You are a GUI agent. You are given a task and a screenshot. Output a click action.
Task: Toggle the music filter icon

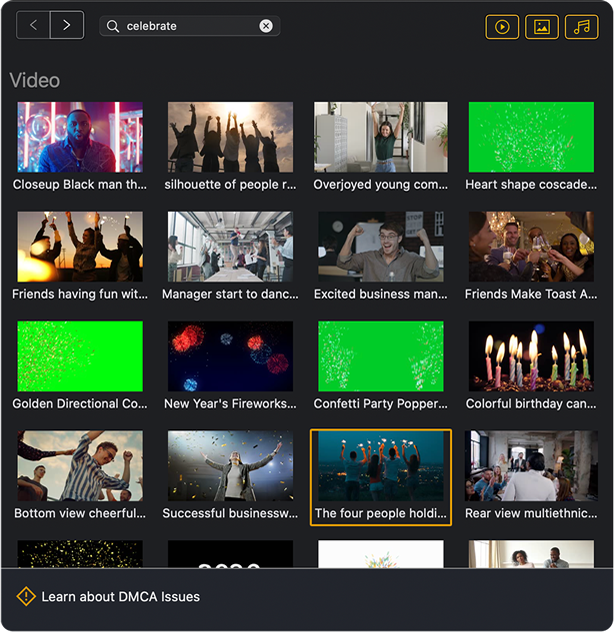click(581, 27)
